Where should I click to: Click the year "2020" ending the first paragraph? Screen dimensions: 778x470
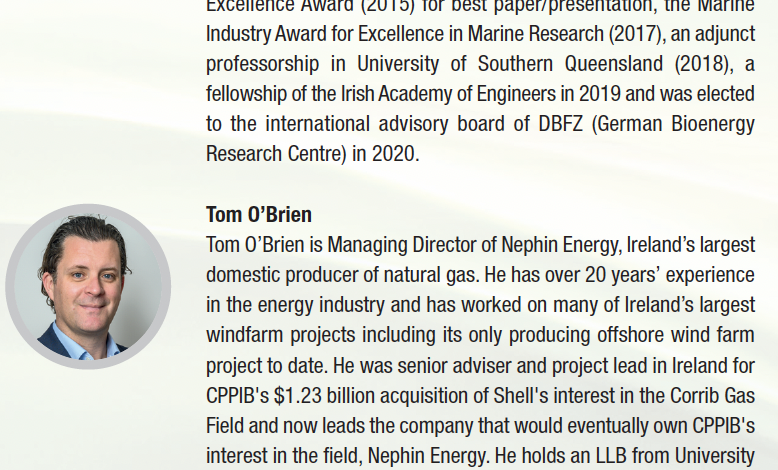pyautogui.click(x=394, y=154)
